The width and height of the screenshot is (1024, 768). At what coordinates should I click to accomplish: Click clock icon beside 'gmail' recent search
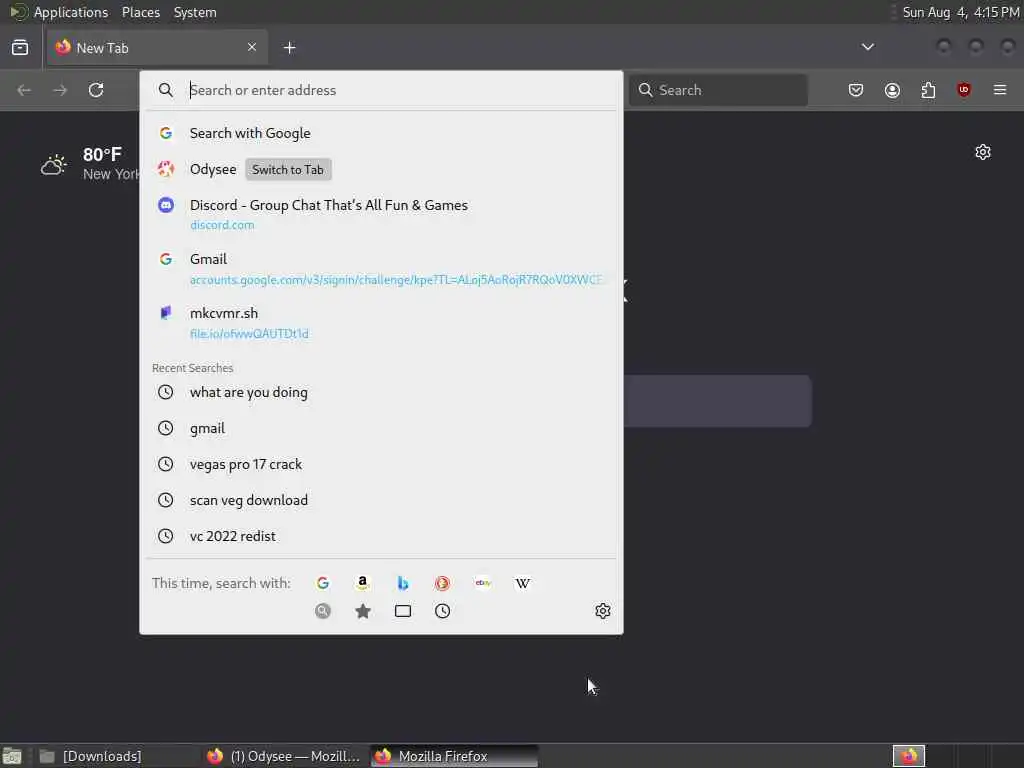pyautogui.click(x=166, y=428)
